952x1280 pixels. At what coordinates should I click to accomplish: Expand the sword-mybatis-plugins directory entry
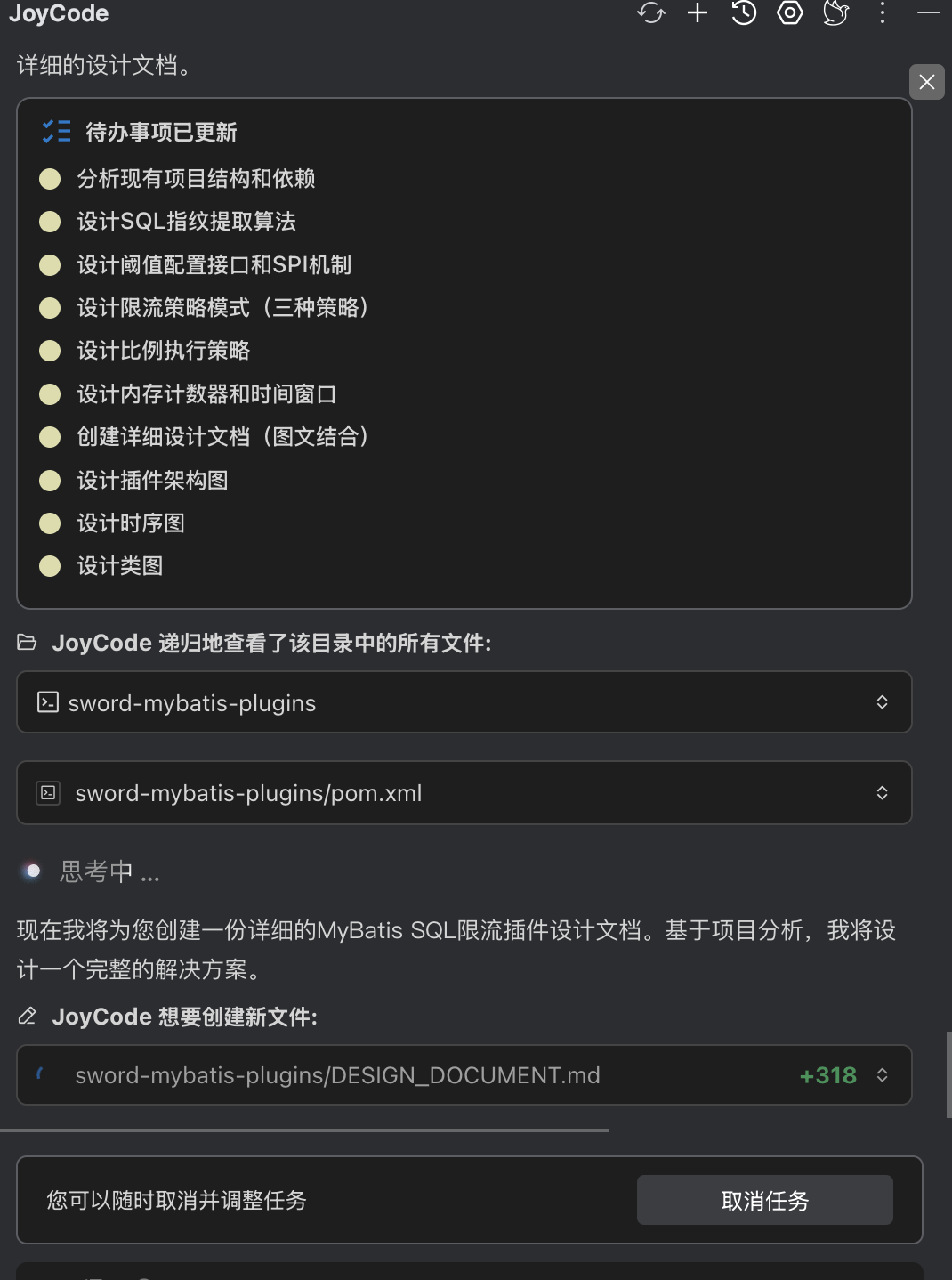[882, 702]
